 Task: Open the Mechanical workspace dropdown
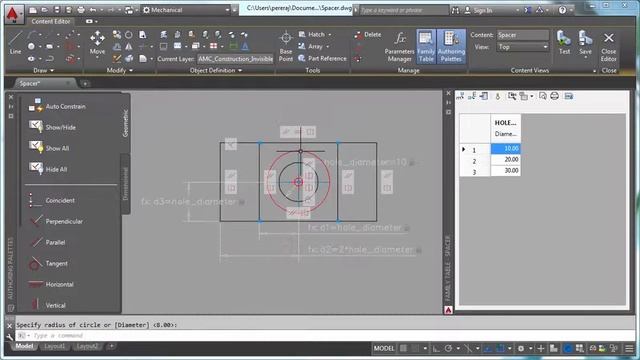tap(187, 10)
